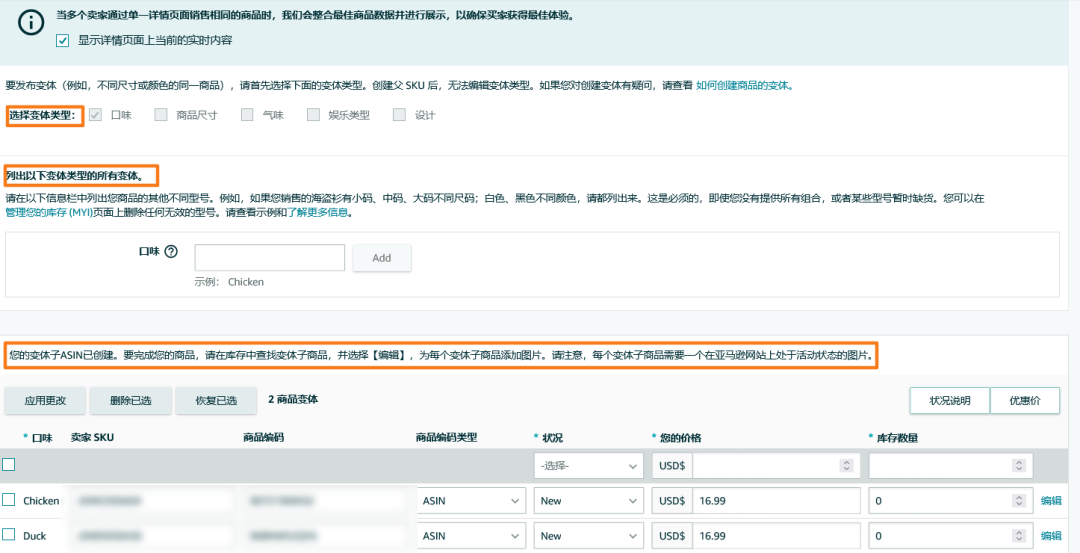Check the Duck variation row checkbox

pyautogui.click(x=9, y=535)
